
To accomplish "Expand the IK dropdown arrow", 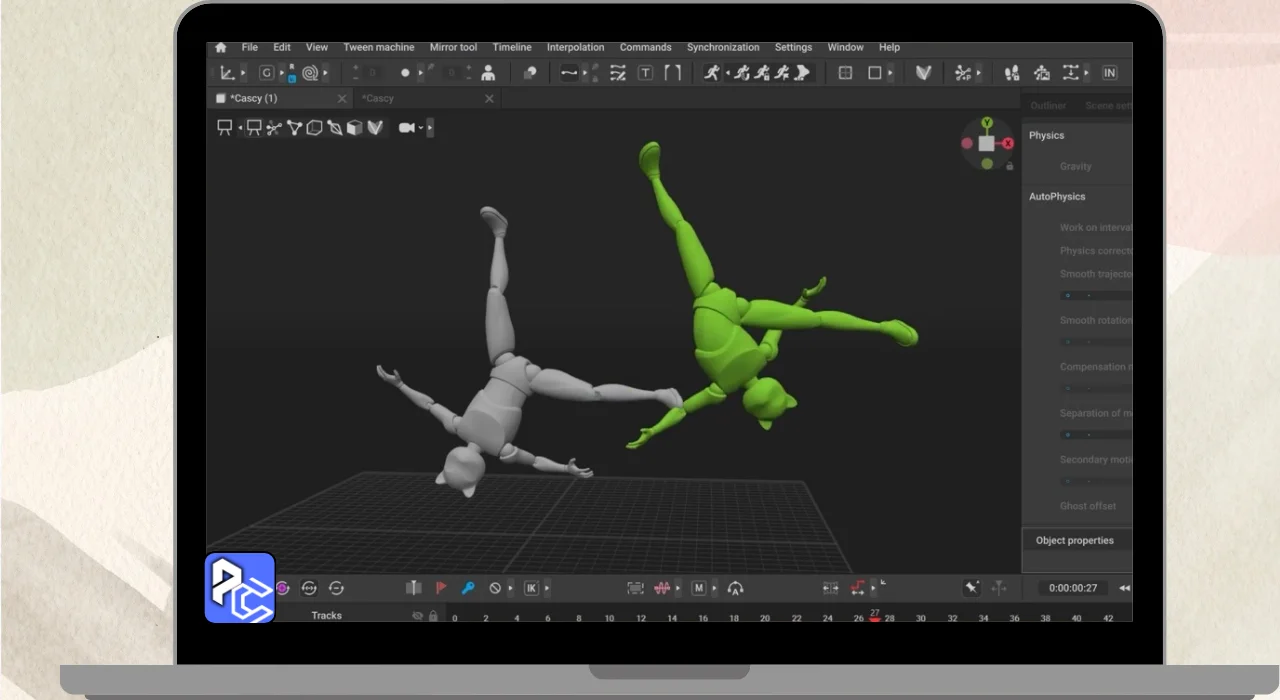I will 547,588.
